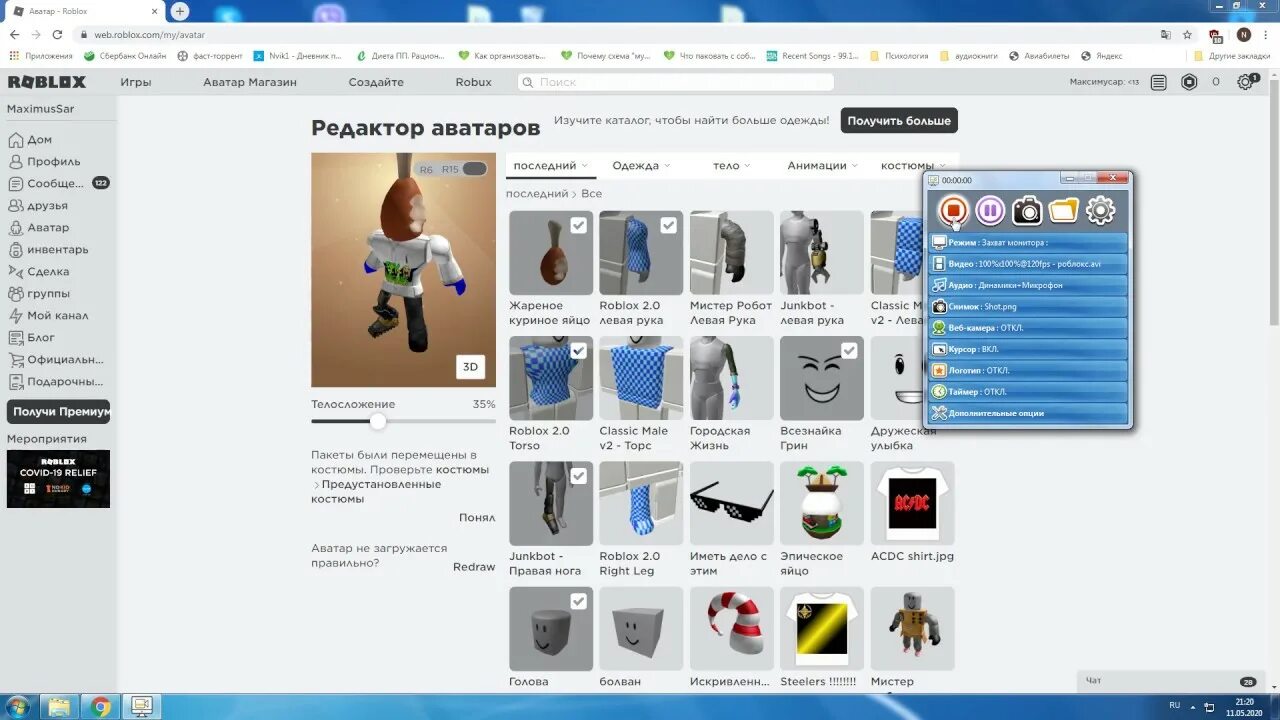Open Robux in the top navigation
The height and width of the screenshot is (720, 1280).
[473, 82]
